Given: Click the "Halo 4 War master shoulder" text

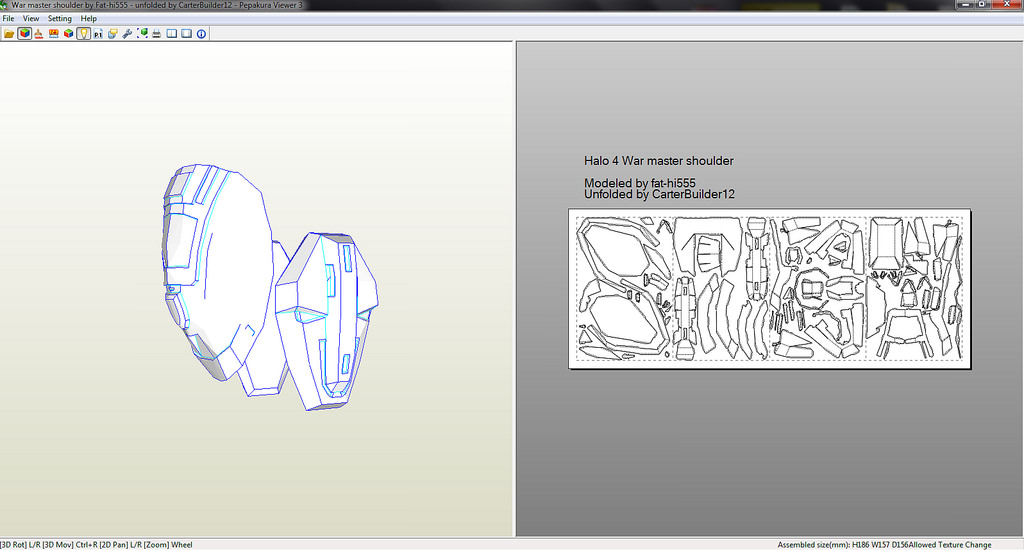Looking at the screenshot, I should point(658,161).
